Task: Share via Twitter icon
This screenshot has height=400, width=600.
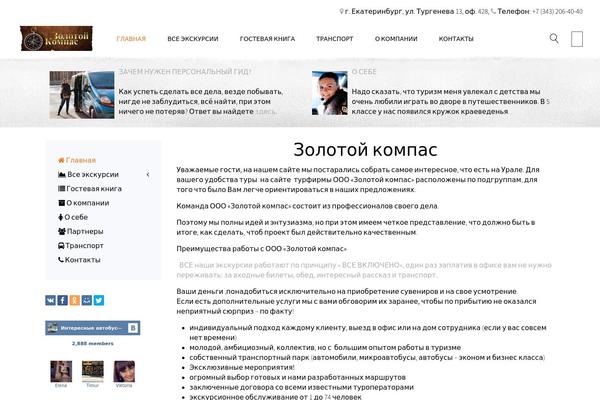Action: point(99,300)
